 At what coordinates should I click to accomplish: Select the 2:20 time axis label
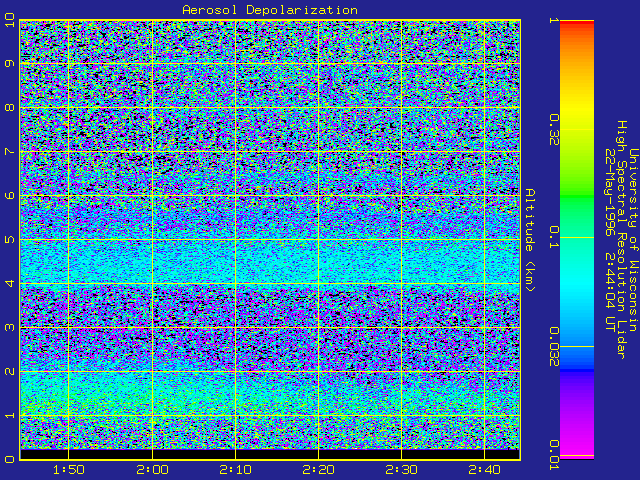(318, 470)
